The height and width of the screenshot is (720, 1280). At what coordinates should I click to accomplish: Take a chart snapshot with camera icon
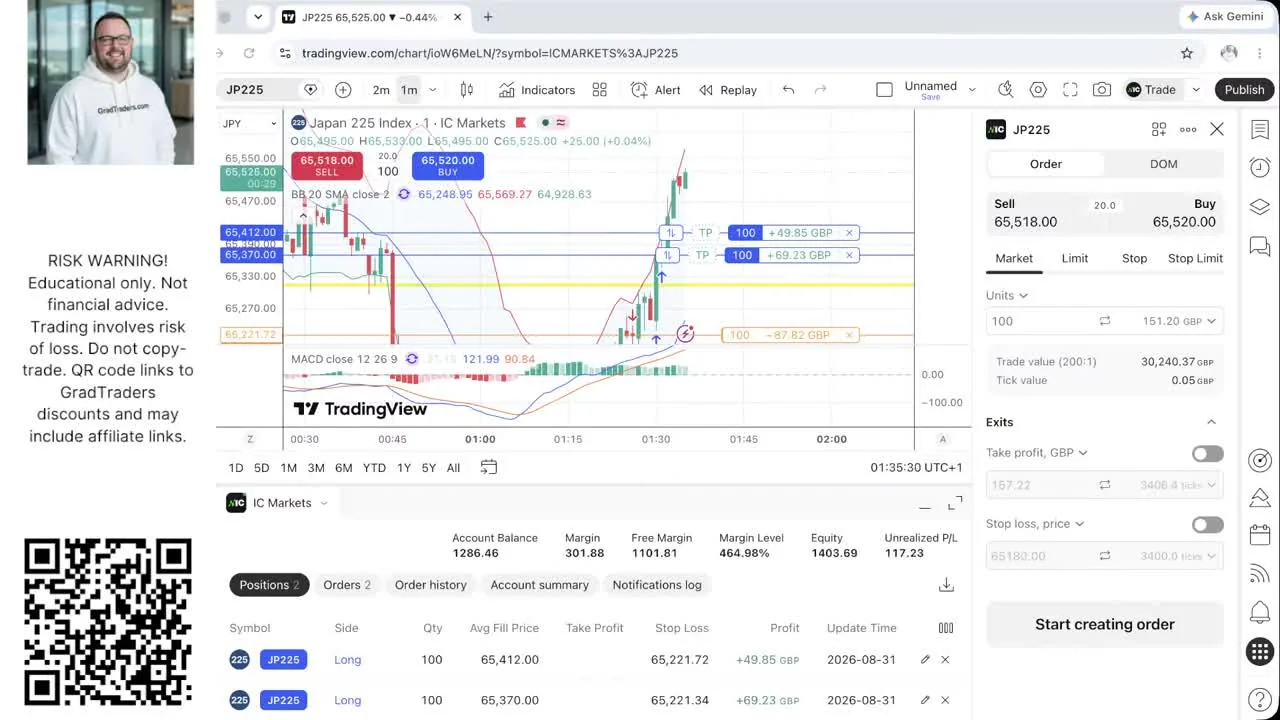[1102, 90]
